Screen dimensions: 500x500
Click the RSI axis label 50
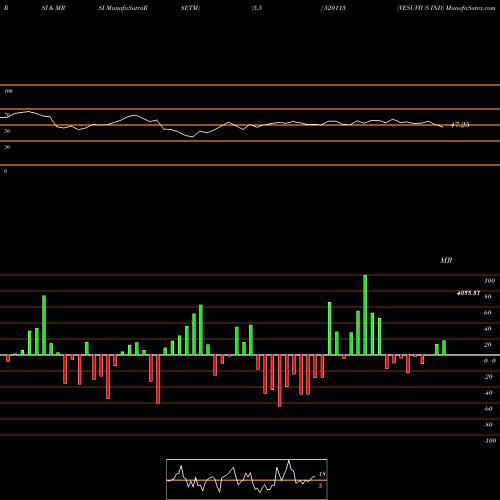click(7, 131)
